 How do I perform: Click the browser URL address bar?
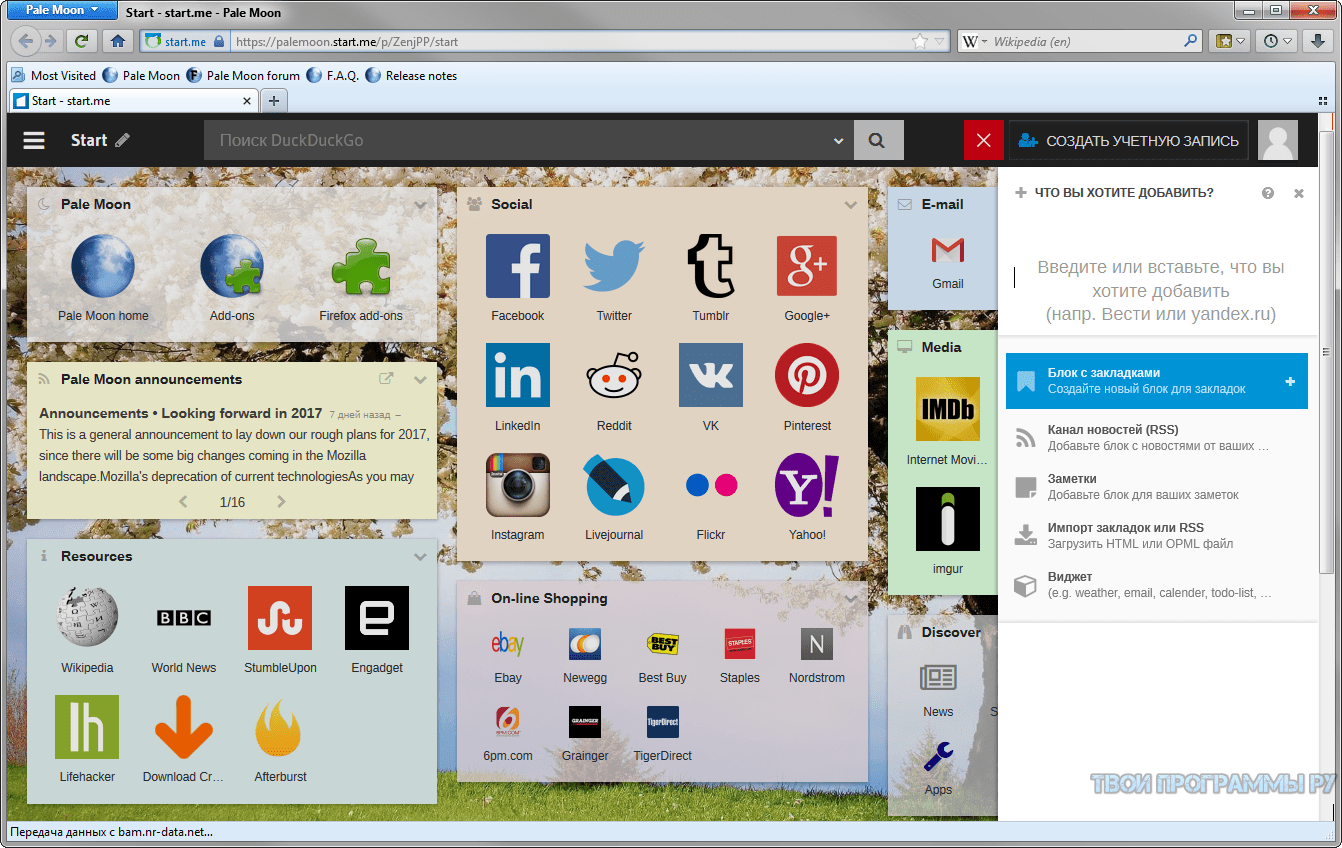click(x=570, y=42)
